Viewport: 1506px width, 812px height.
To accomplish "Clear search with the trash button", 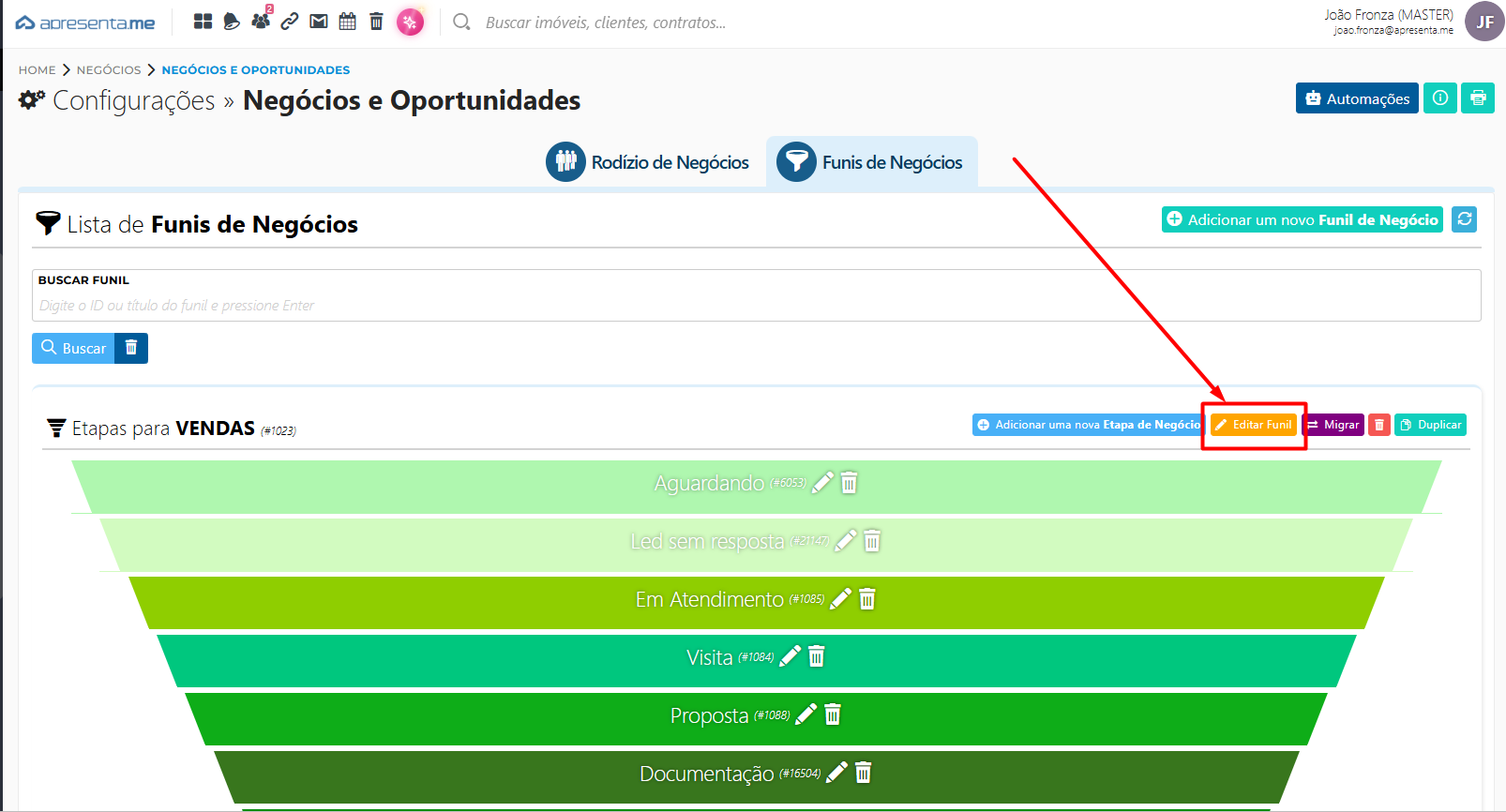I will (131, 348).
